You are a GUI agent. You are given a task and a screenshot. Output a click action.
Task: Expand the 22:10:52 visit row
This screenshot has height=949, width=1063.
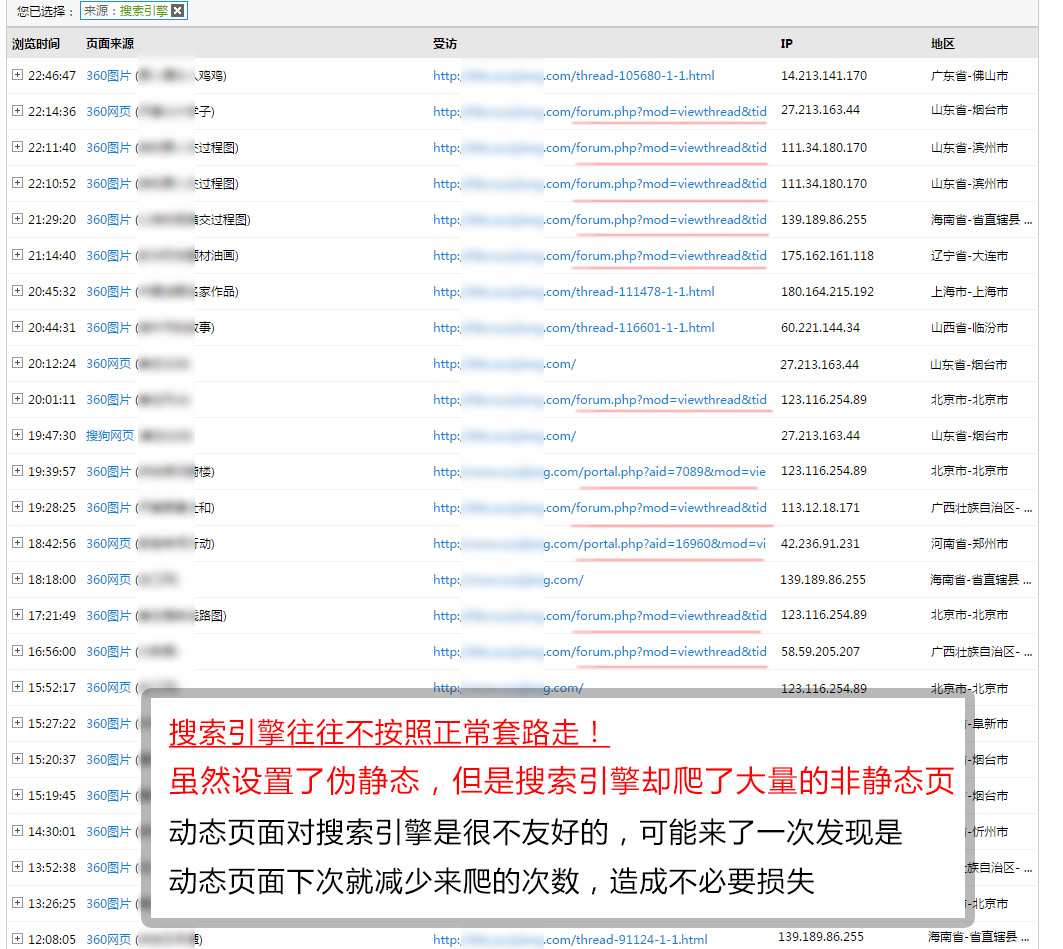pos(18,182)
